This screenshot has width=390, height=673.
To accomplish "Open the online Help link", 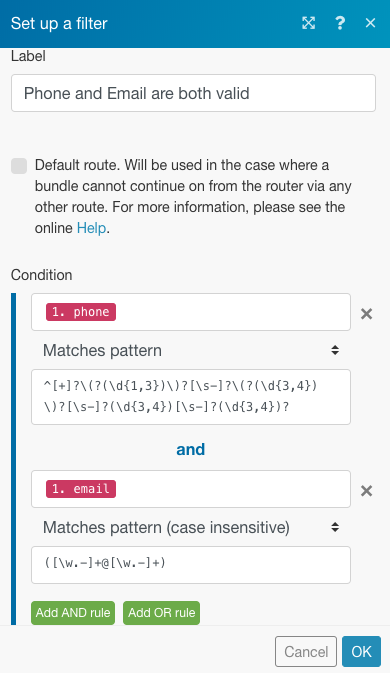I will 91,228.
